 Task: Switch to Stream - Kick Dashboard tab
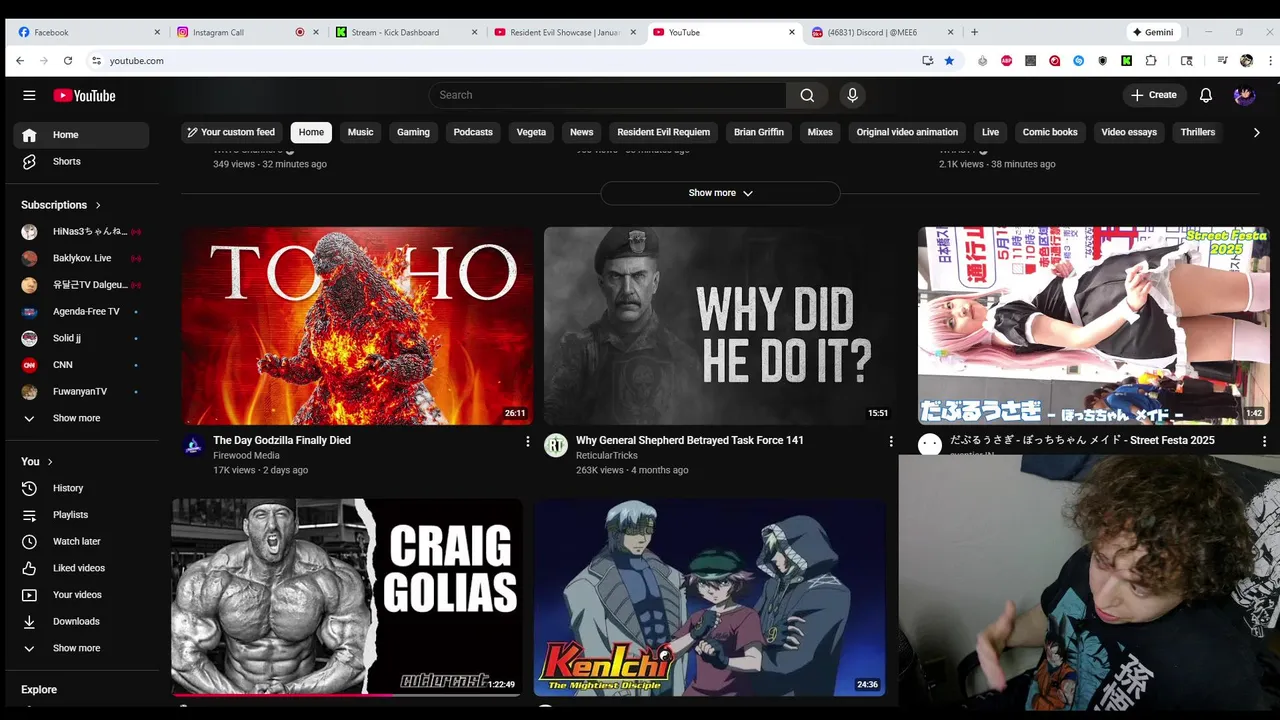405,32
